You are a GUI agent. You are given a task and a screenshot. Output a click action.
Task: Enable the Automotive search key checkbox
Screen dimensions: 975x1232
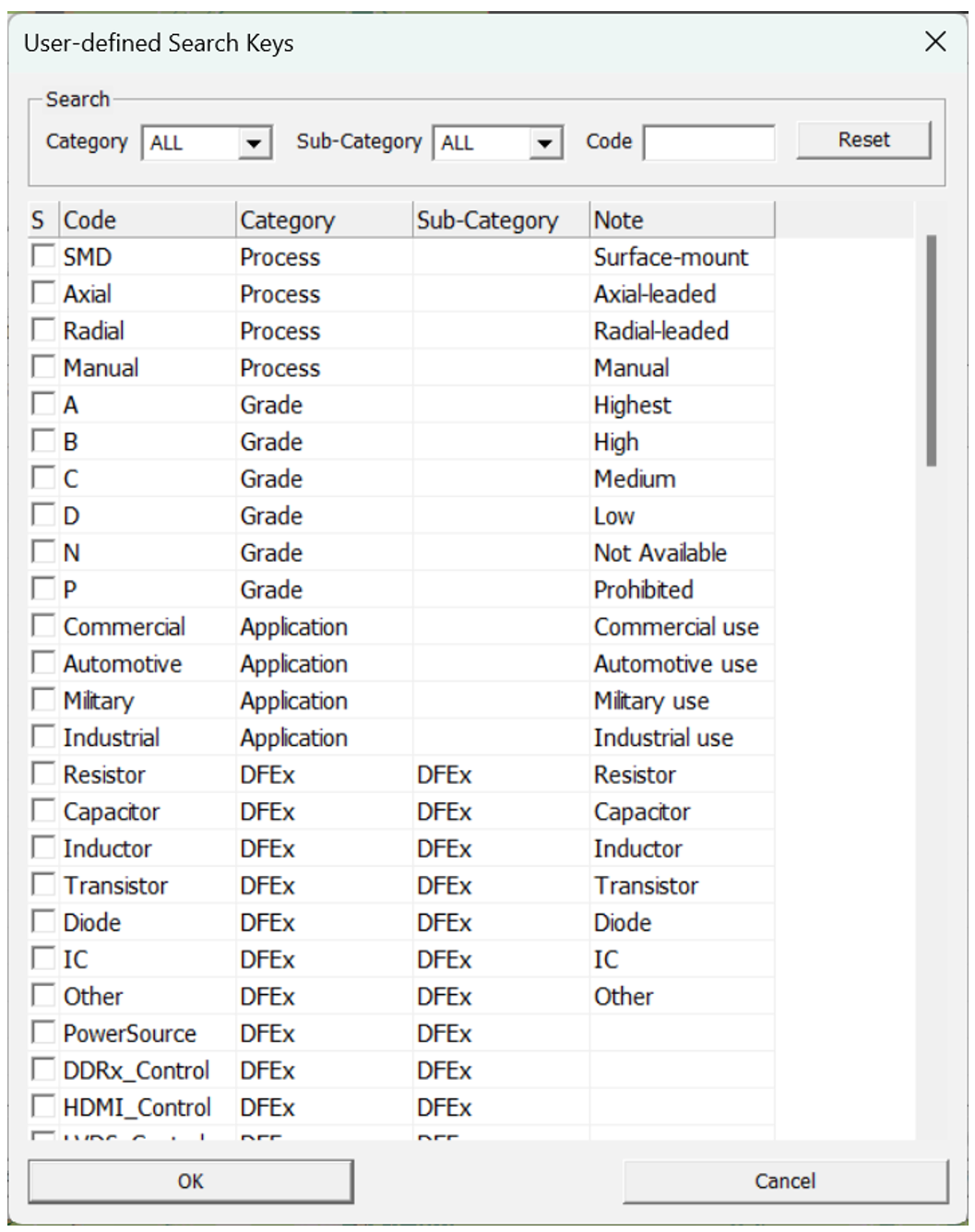point(43,662)
